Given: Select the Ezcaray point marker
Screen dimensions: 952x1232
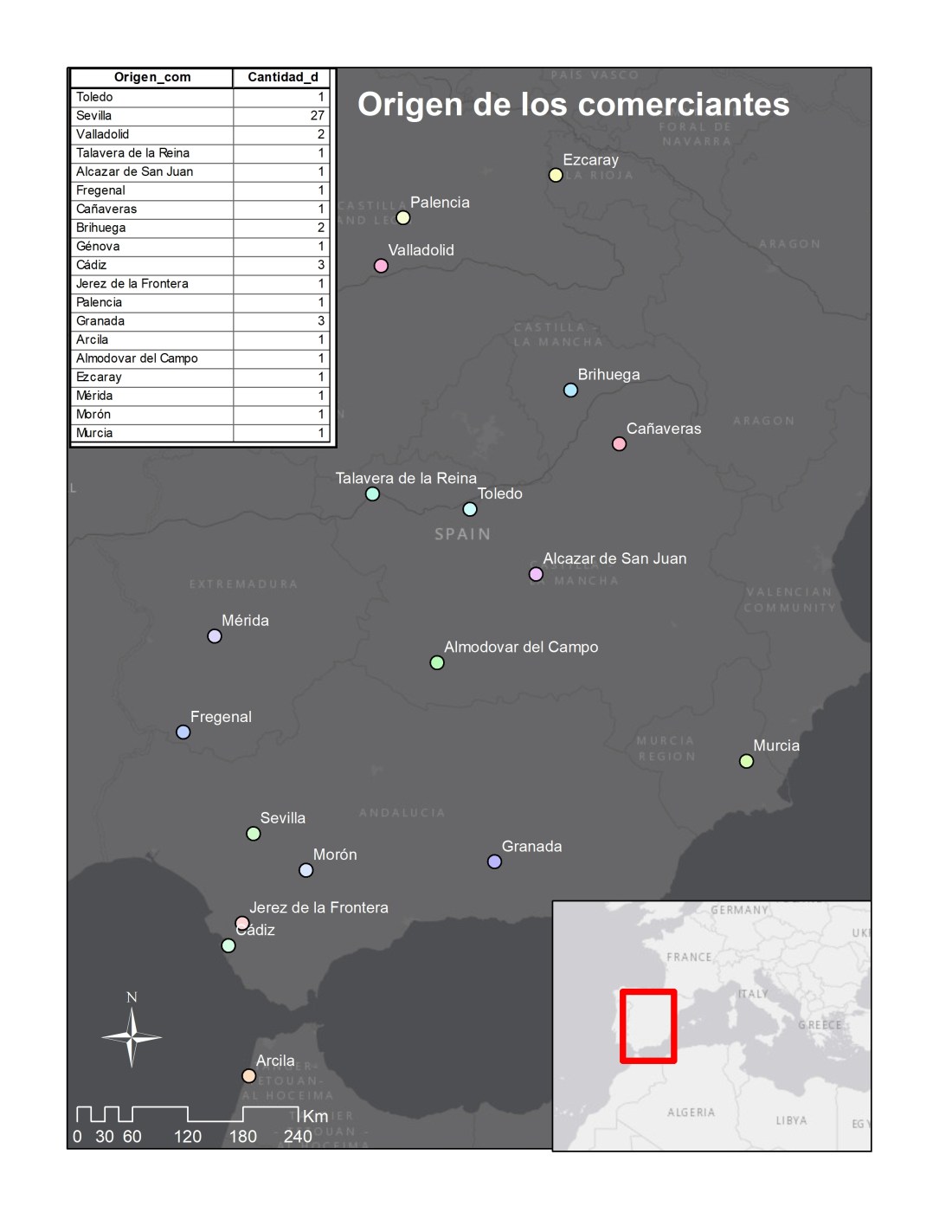Looking at the screenshot, I should tap(556, 175).
